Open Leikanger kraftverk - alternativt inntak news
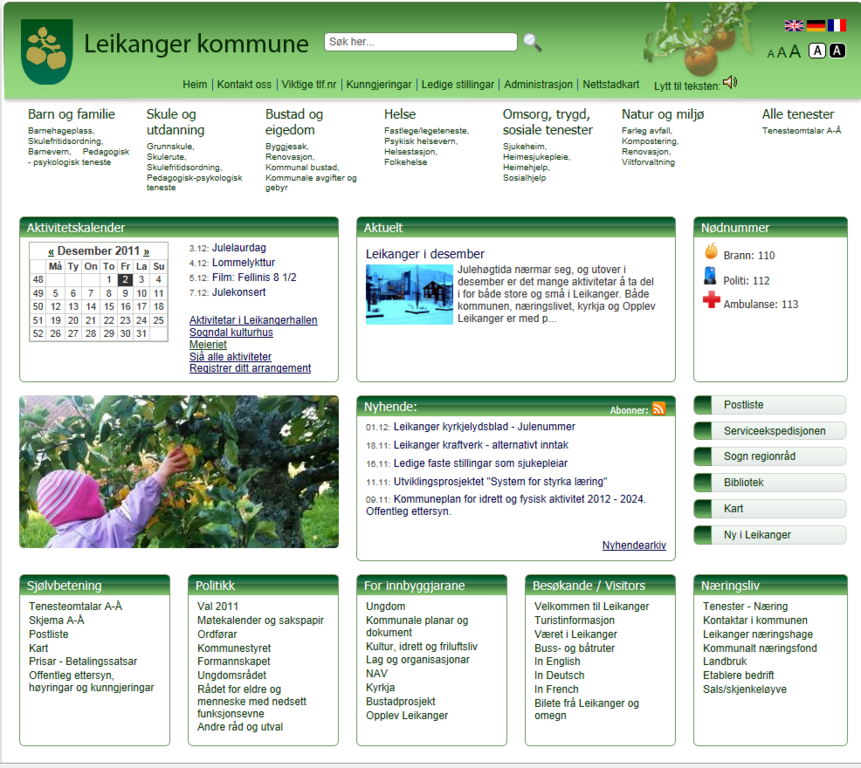The image size is (861, 768). pyautogui.click(x=481, y=445)
